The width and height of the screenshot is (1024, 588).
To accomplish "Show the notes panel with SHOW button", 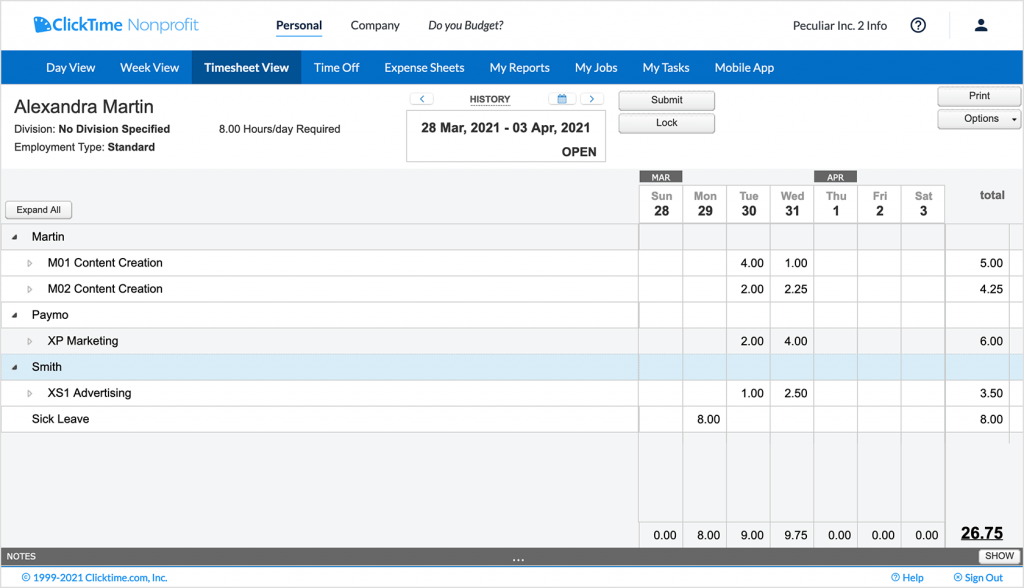I will [998, 555].
